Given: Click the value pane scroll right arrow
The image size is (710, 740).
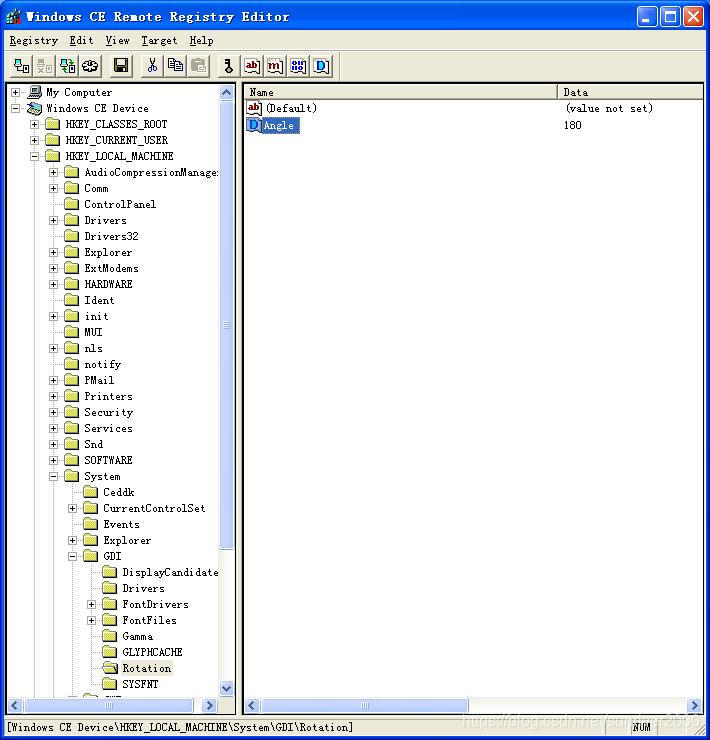Looking at the screenshot, I should tap(694, 706).
